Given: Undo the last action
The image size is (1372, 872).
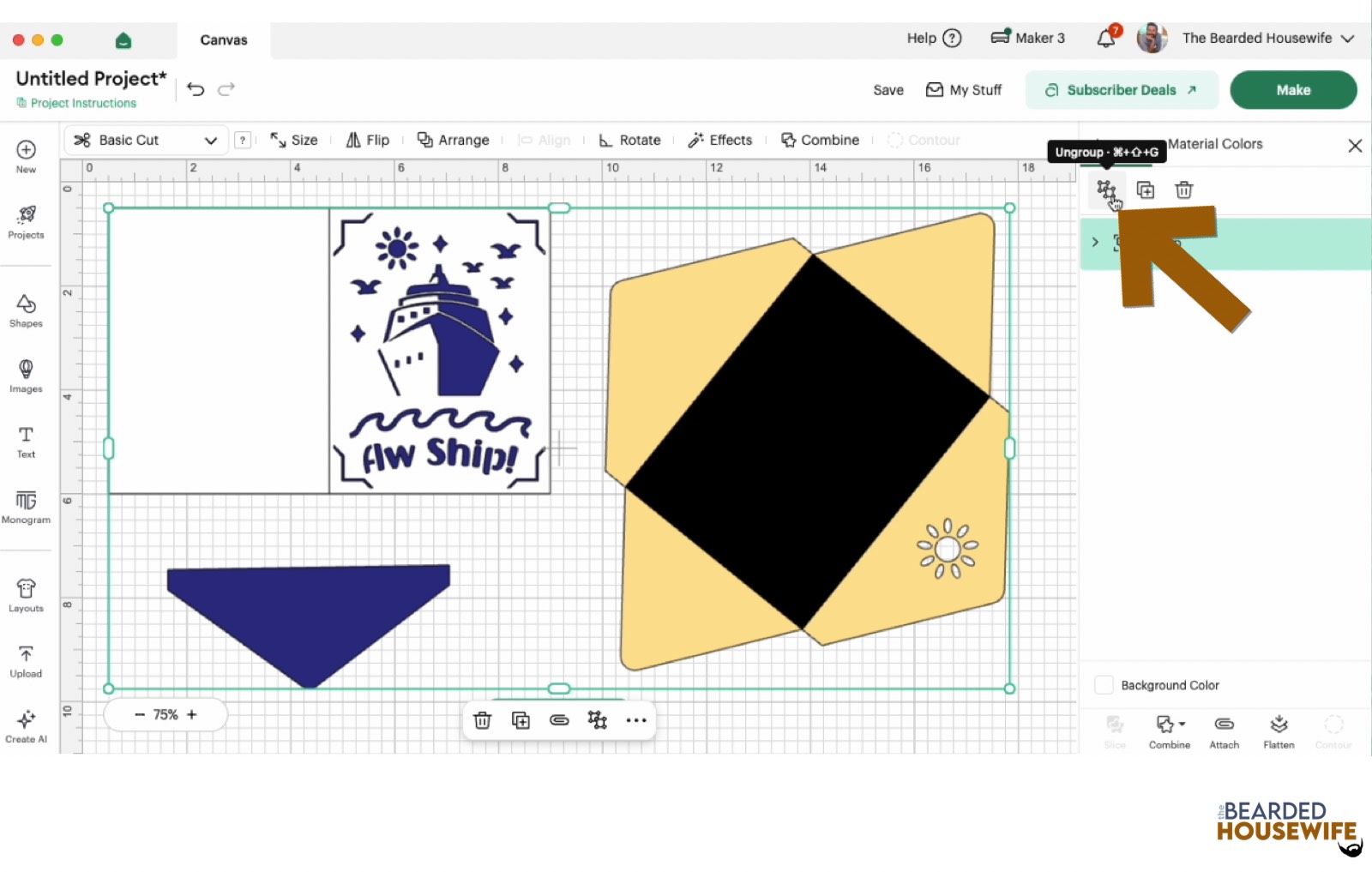Looking at the screenshot, I should coord(196,89).
